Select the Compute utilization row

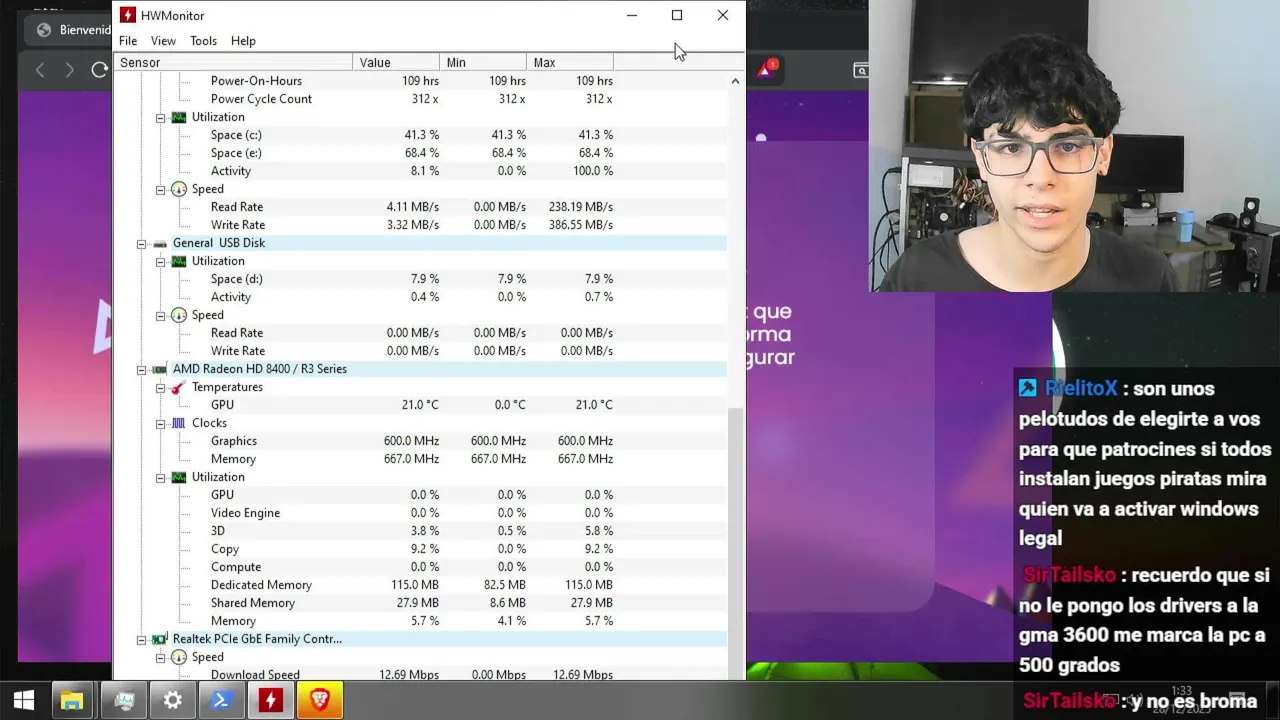420,567
